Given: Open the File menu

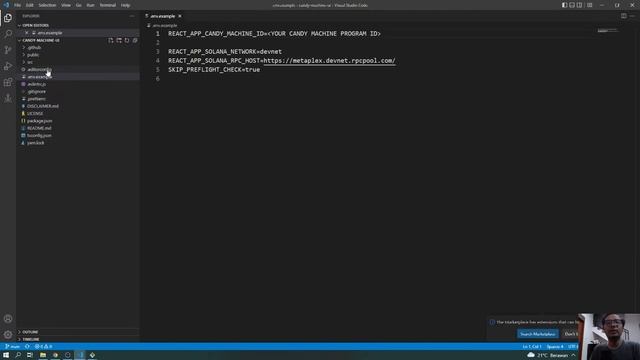Looking at the screenshot, I should coord(18,5).
